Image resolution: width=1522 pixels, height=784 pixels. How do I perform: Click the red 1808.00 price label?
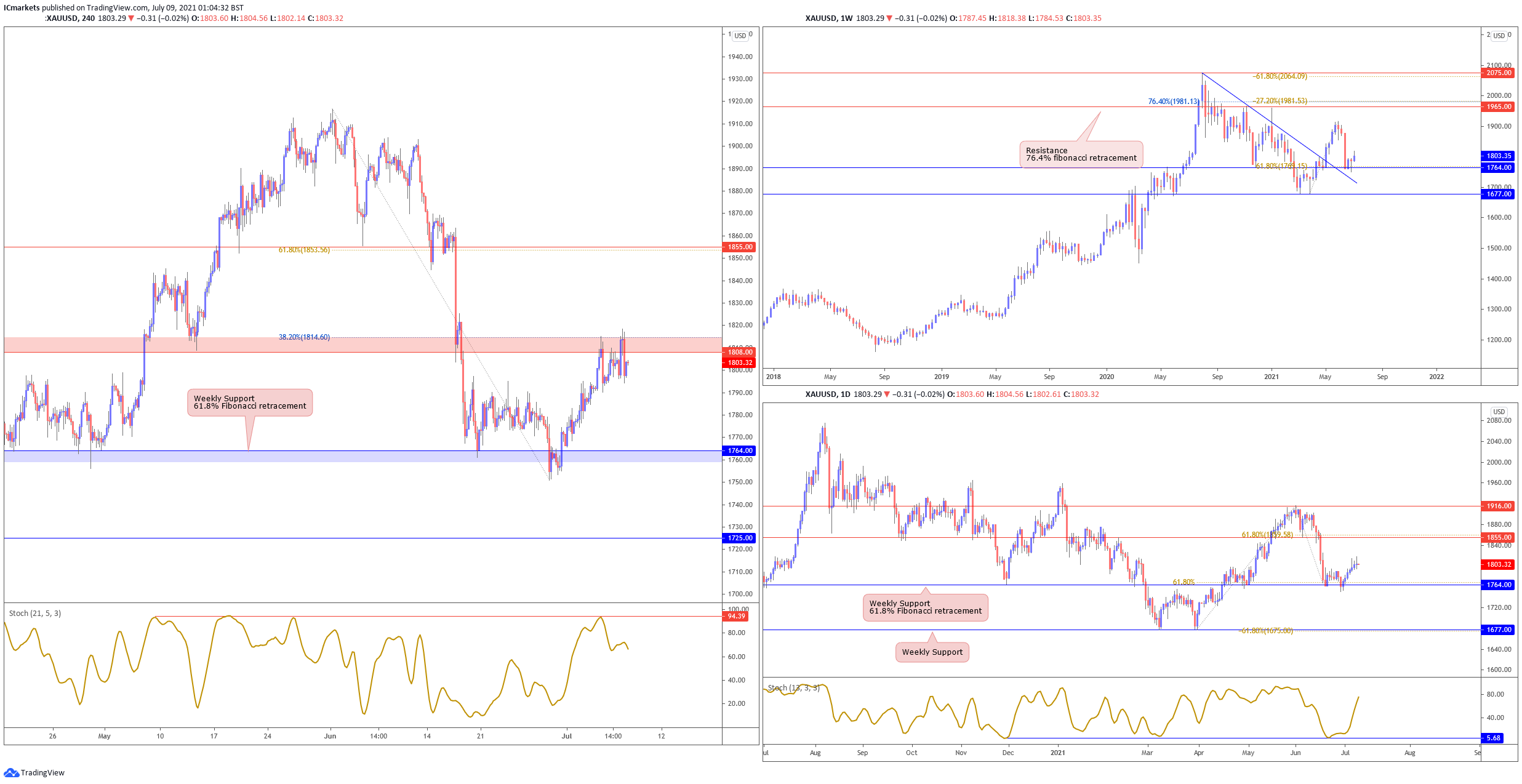(740, 352)
